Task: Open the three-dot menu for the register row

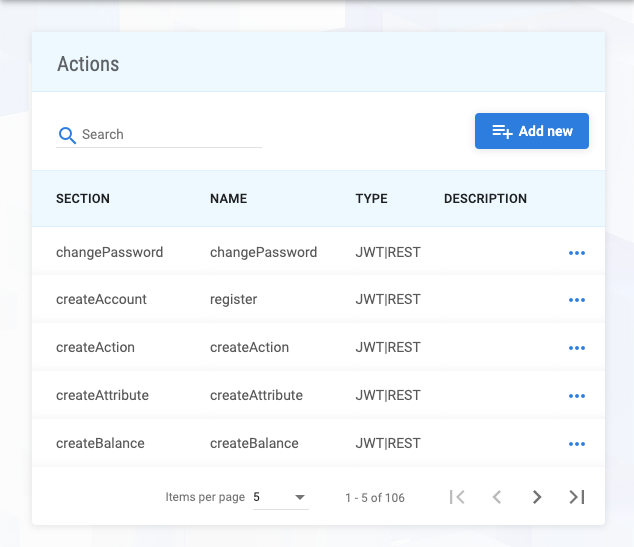Action: pos(576,300)
